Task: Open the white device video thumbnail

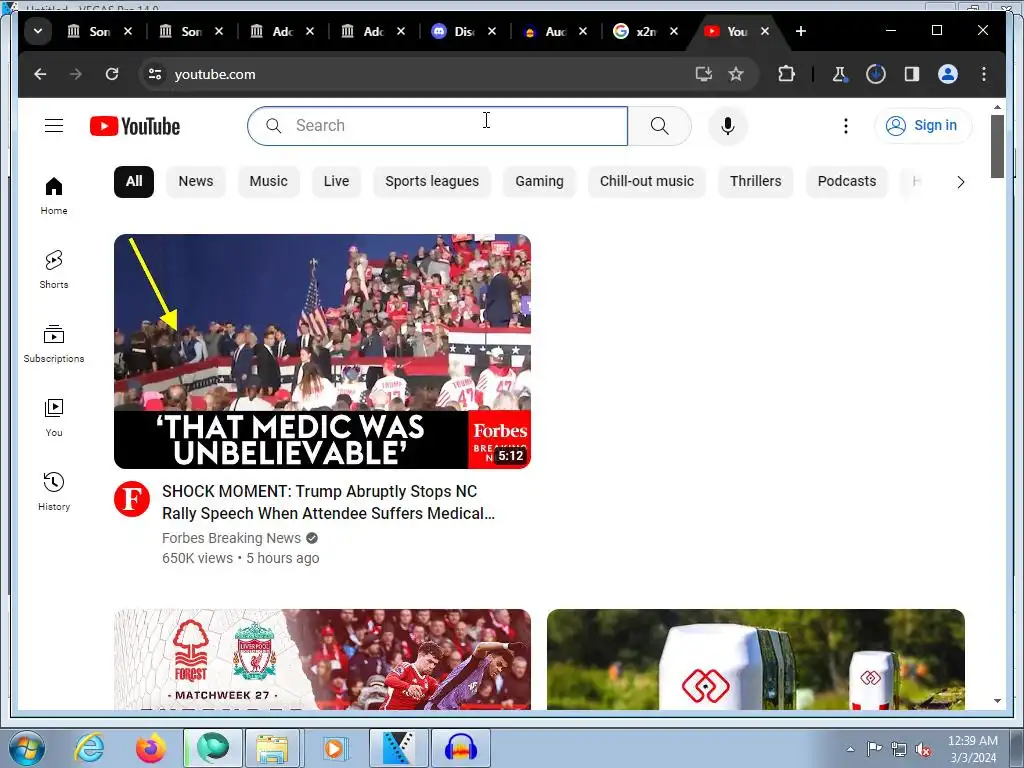Action: [x=756, y=660]
